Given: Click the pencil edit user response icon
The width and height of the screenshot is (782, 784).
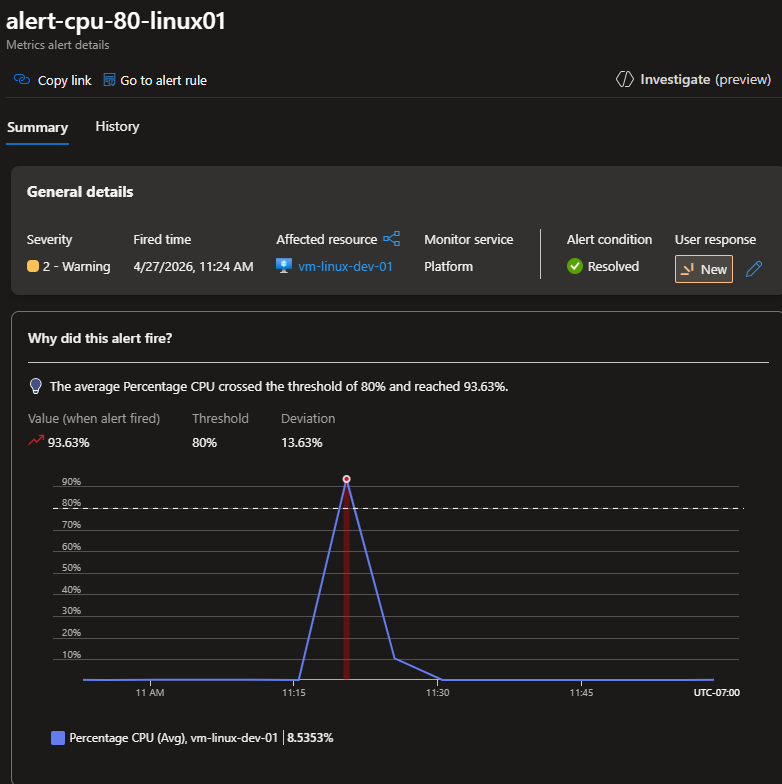Looking at the screenshot, I should 754,269.
